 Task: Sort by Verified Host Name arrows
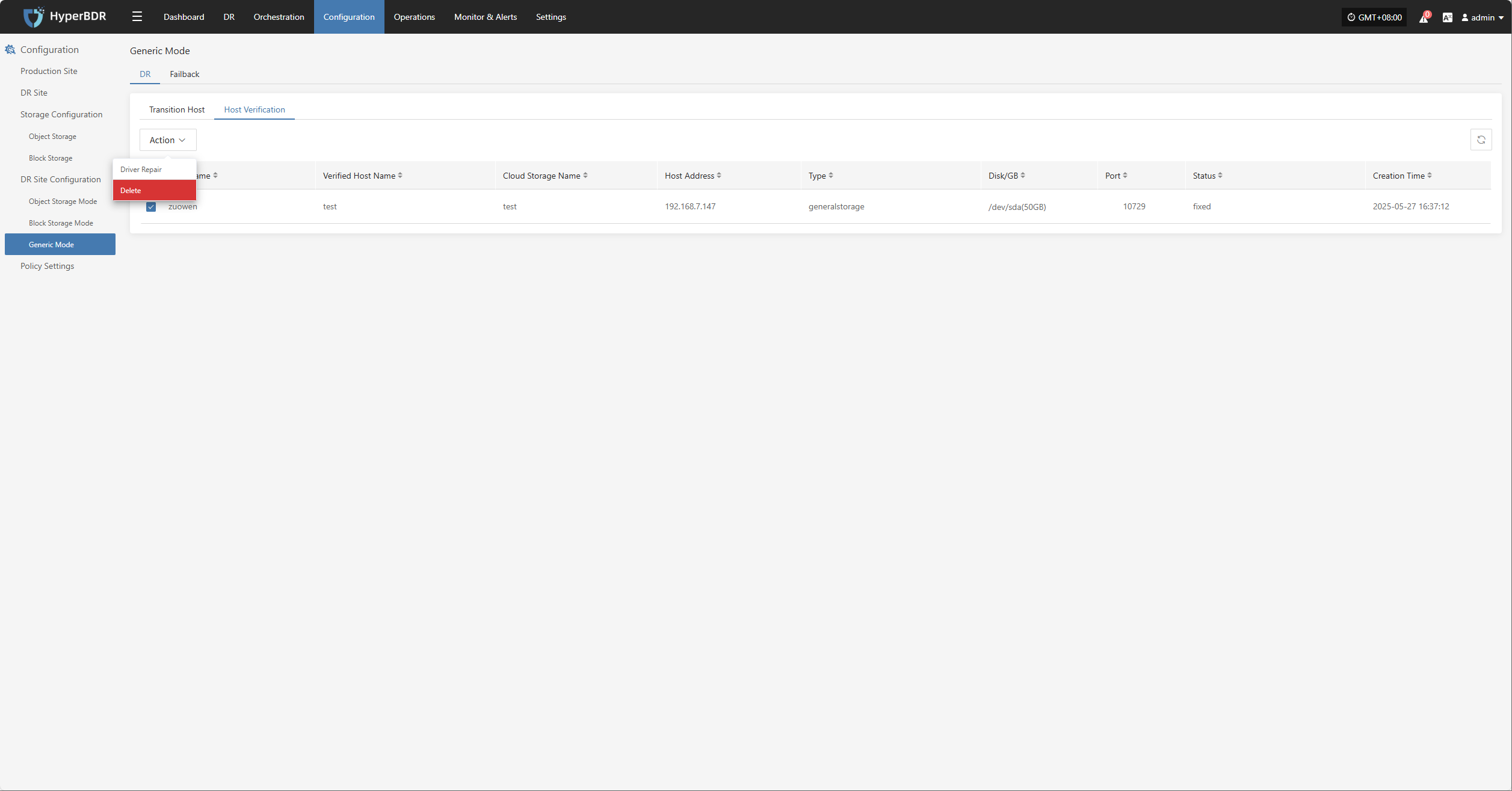pyautogui.click(x=400, y=176)
